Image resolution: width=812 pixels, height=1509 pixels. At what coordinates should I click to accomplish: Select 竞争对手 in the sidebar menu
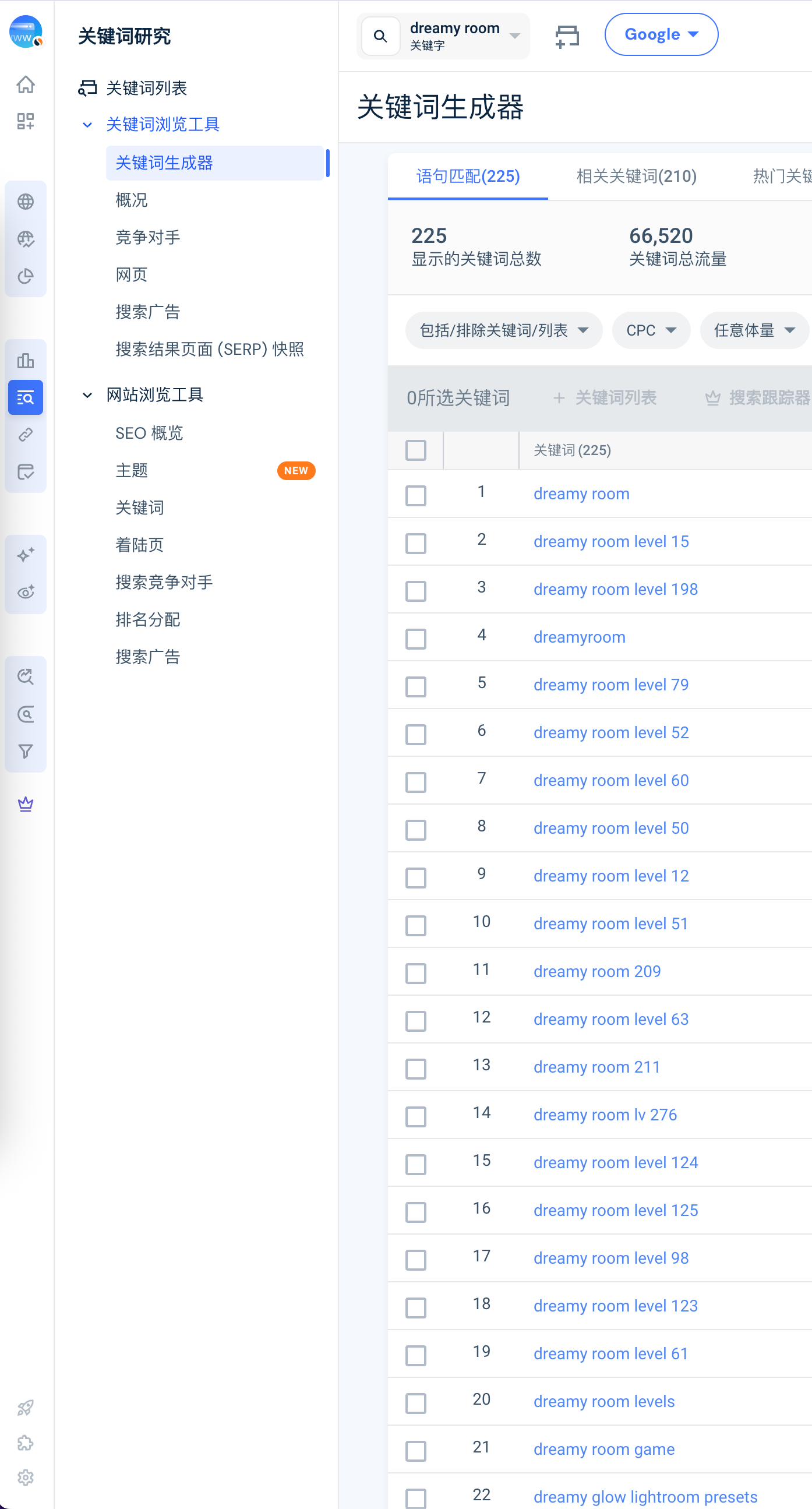point(147,237)
